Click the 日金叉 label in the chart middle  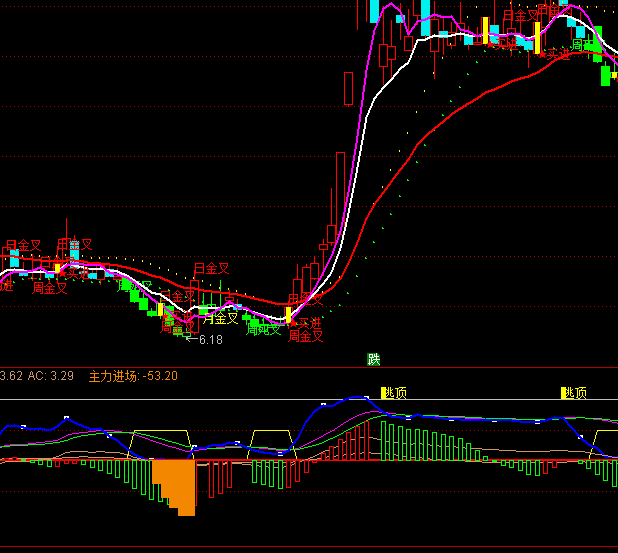coord(211,268)
